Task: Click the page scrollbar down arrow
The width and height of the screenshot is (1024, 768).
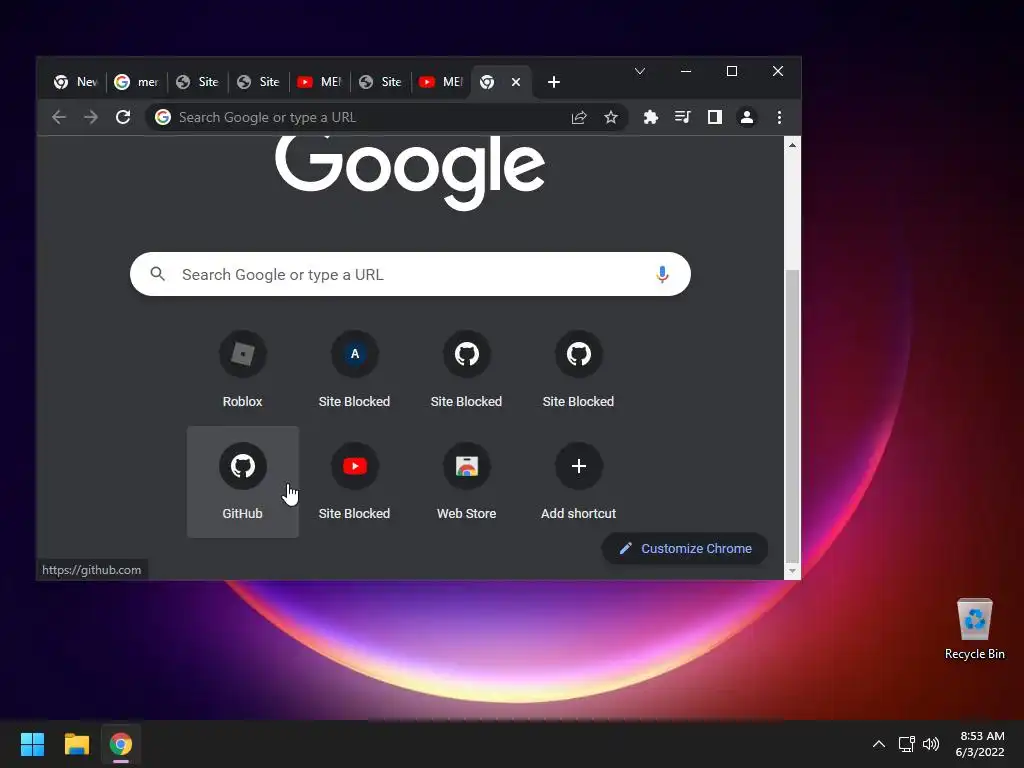Action: 792,571
